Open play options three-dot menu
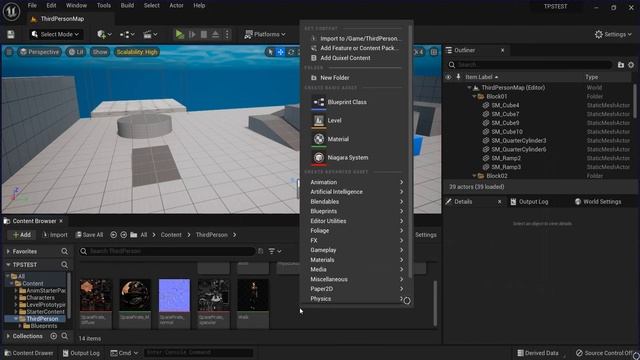 pyautogui.click(x=227, y=35)
